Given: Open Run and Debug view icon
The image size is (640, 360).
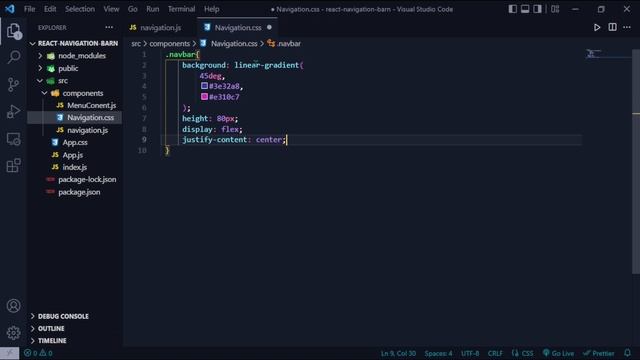Looking at the screenshot, I should point(13,111).
